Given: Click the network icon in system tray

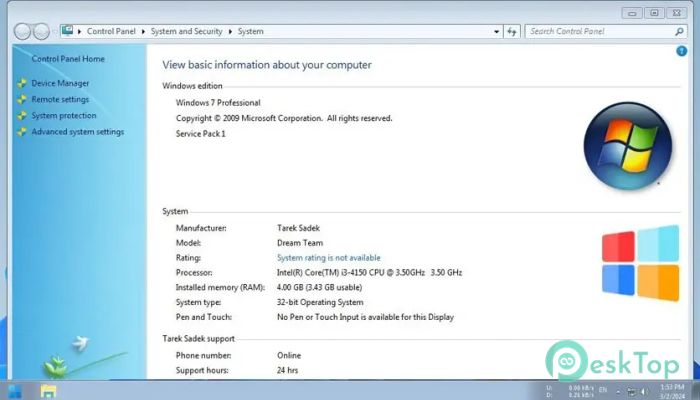Looking at the screenshot, I should (x=632, y=392).
